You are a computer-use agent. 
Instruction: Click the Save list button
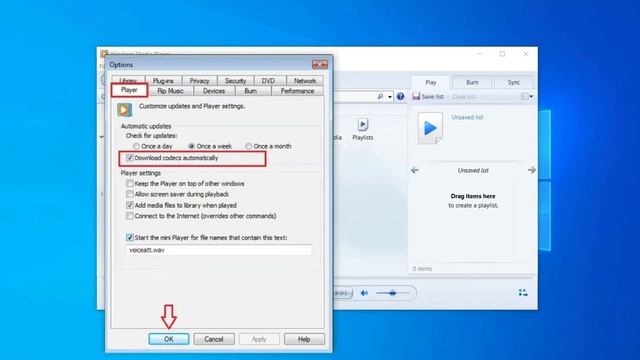tap(428, 96)
